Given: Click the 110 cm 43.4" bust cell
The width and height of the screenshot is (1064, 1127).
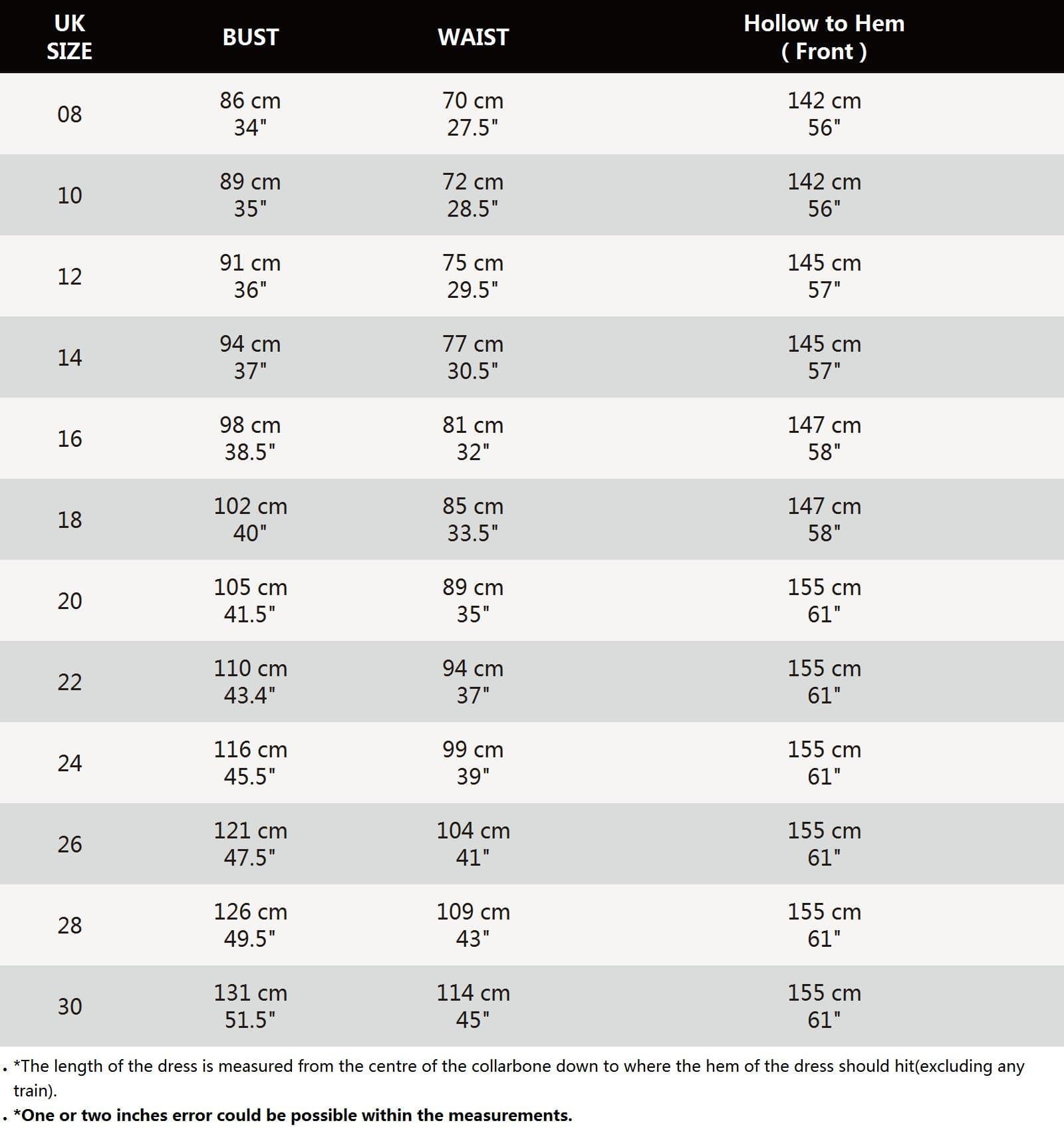Looking at the screenshot, I should 250,682.
